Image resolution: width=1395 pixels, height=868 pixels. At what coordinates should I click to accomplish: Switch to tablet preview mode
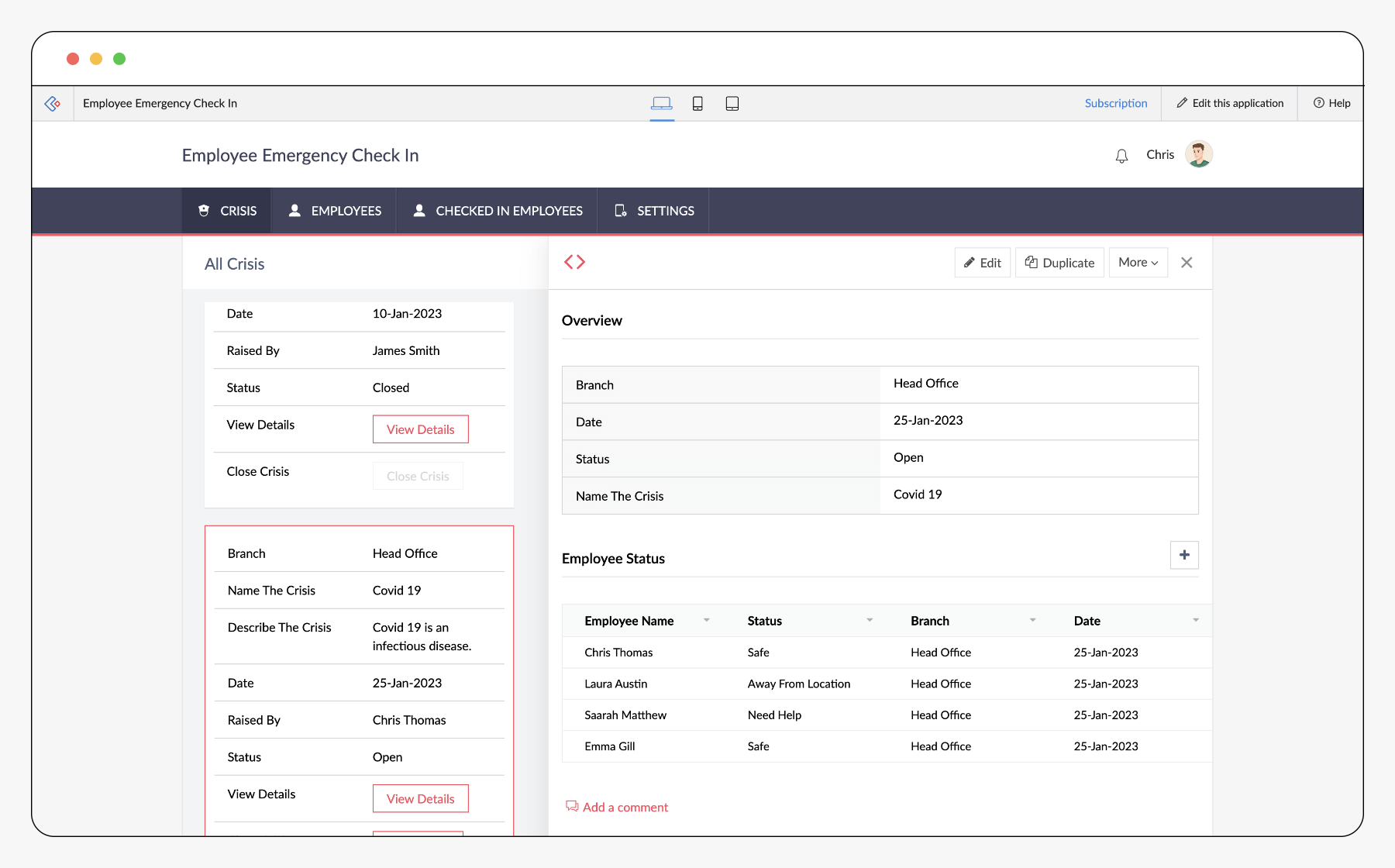(732, 104)
